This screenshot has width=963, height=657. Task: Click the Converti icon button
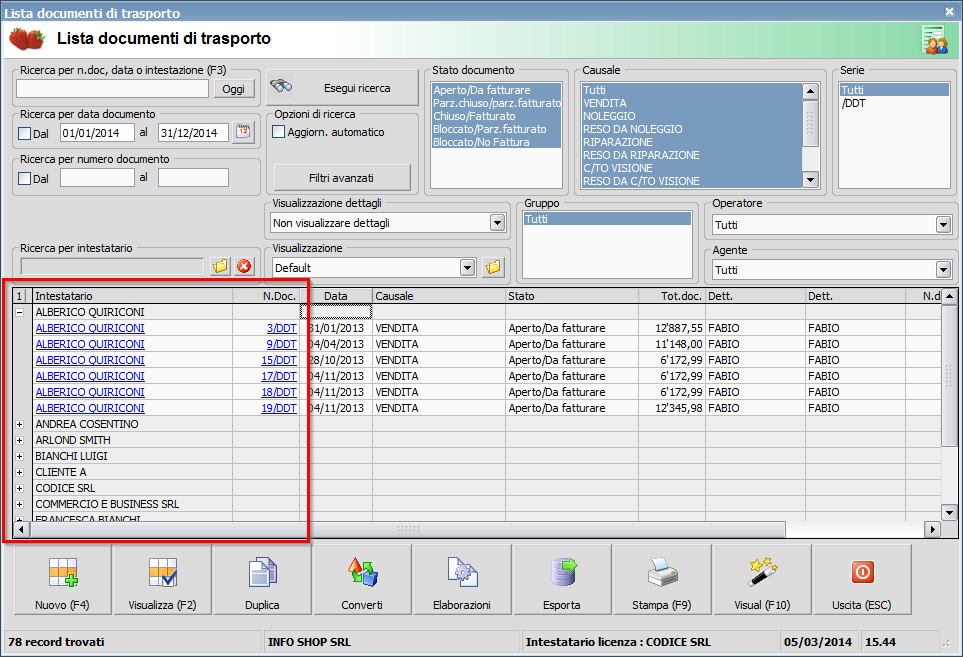362,579
